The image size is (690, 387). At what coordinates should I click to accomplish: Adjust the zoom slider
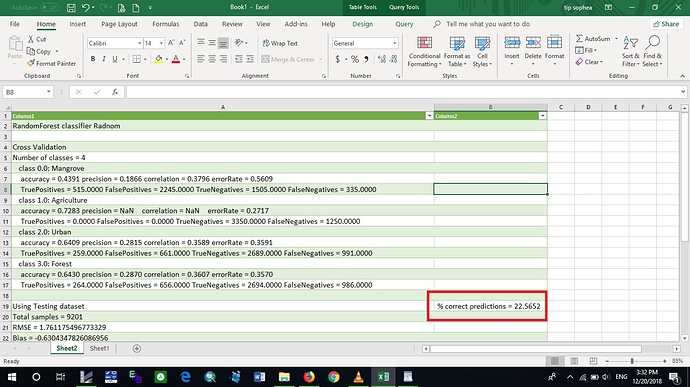click(632, 361)
